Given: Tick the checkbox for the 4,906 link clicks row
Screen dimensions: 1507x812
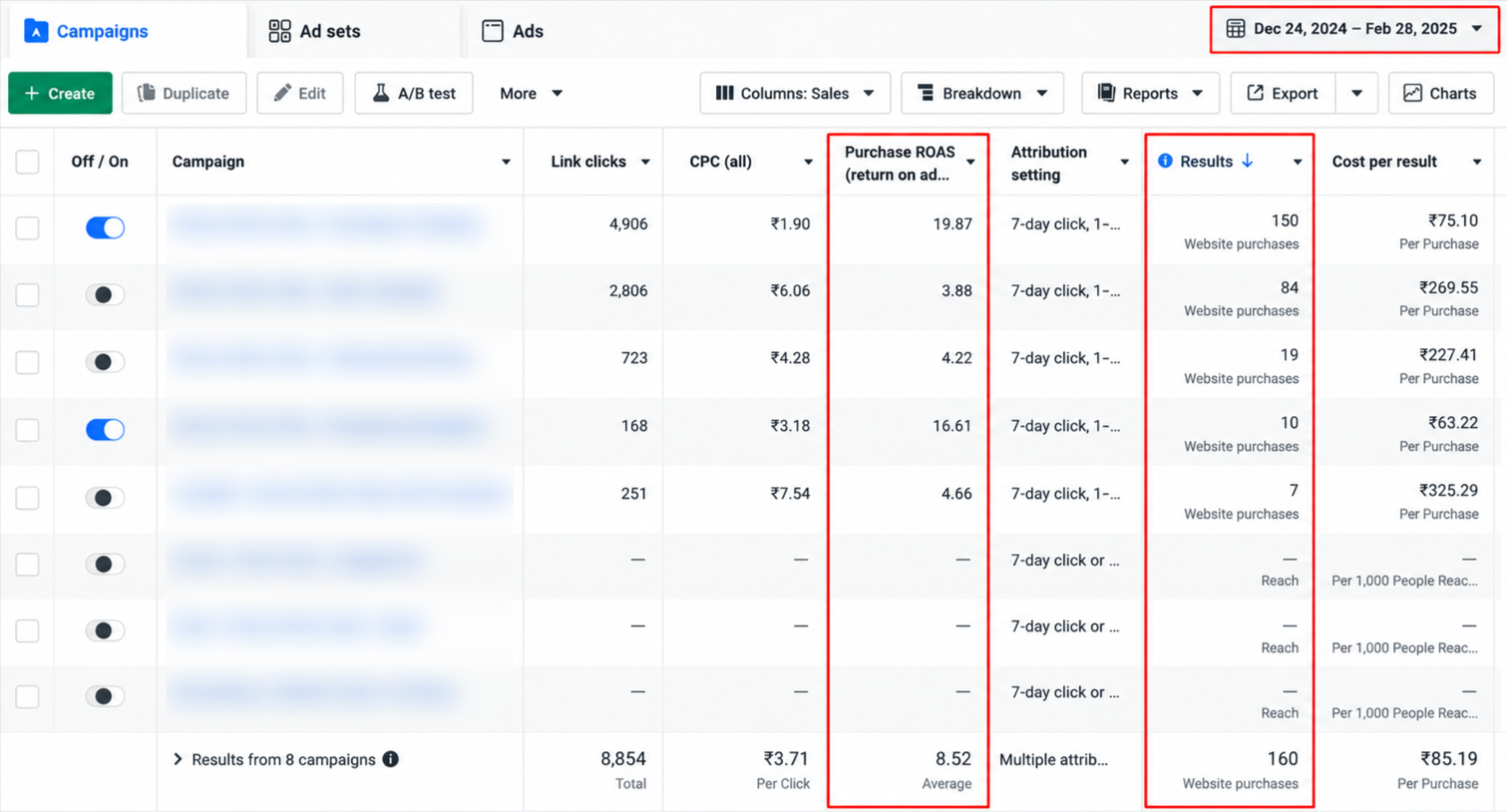Looking at the screenshot, I should pos(28,227).
